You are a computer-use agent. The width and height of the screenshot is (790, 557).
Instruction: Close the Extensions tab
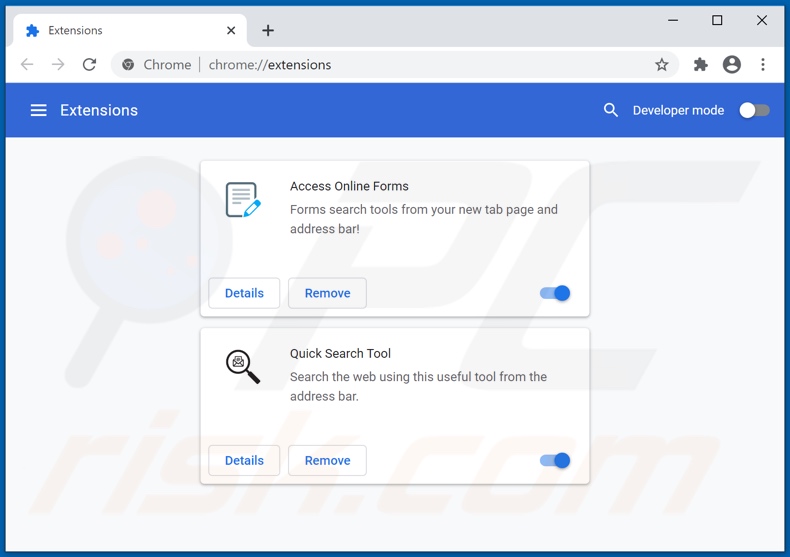(x=231, y=31)
